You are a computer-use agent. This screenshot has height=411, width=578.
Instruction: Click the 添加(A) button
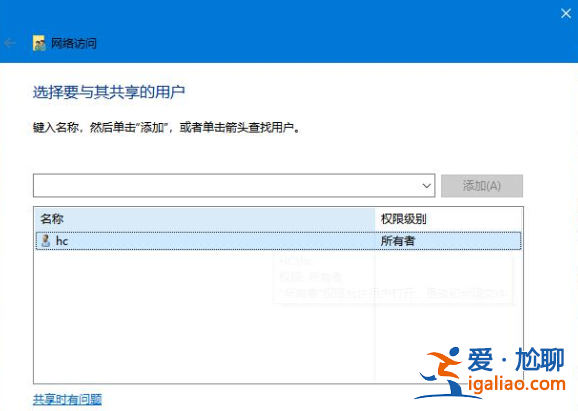[x=482, y=186]
